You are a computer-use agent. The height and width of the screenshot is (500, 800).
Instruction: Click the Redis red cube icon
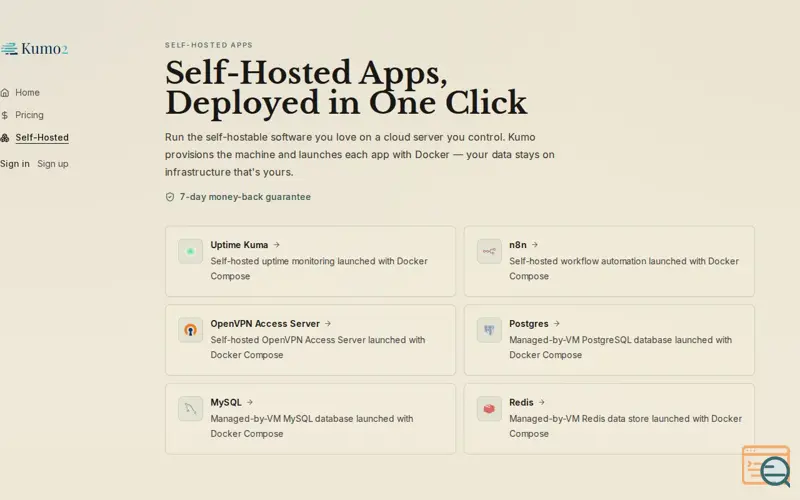(x=489, y=409)
